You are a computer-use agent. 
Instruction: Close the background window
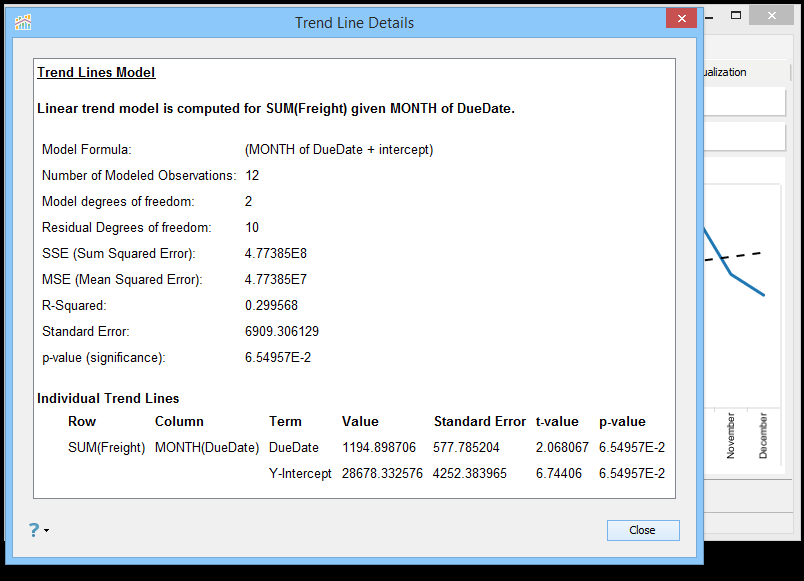click(x=772, y=15)
